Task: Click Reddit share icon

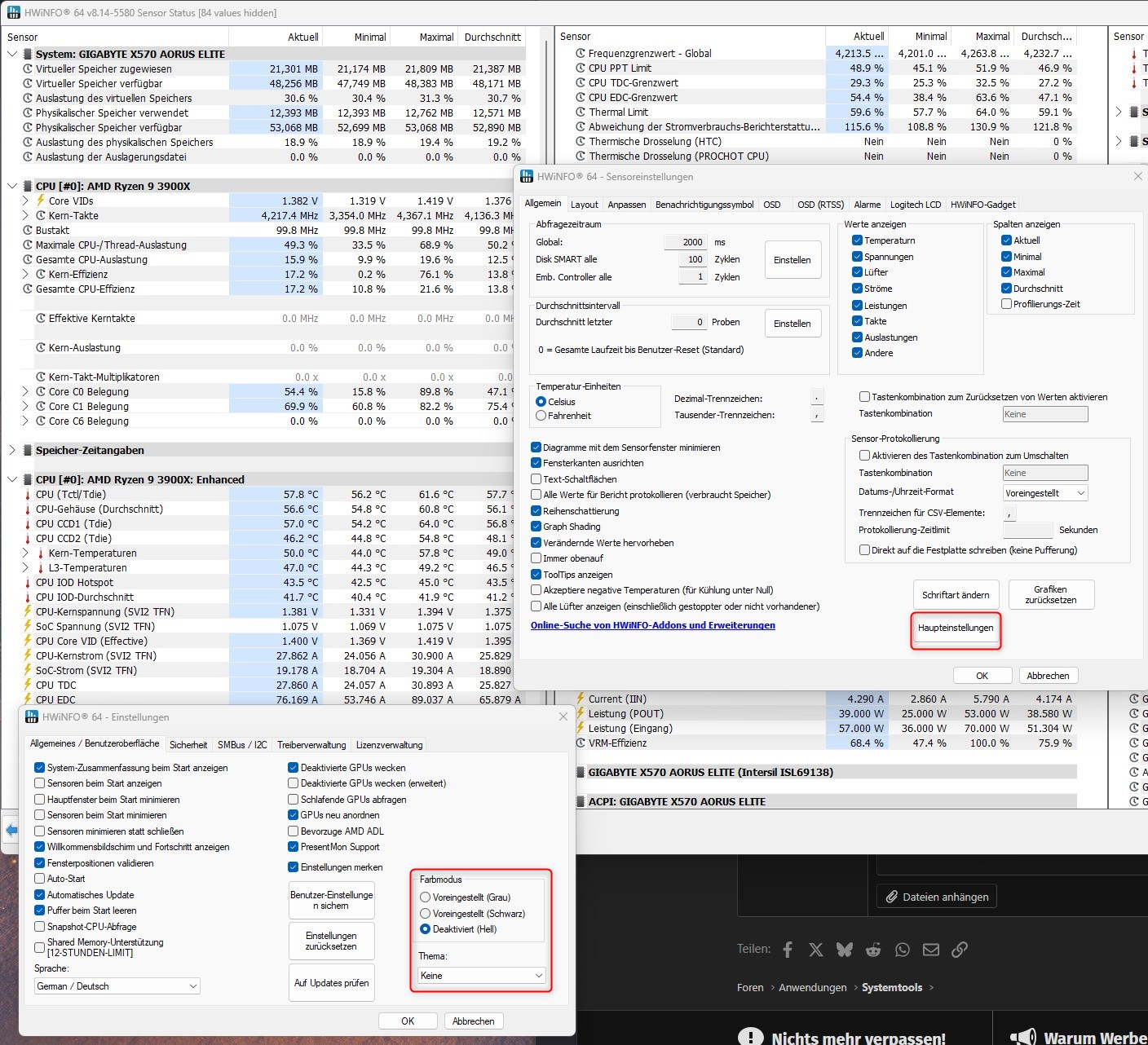Action: 873,950
